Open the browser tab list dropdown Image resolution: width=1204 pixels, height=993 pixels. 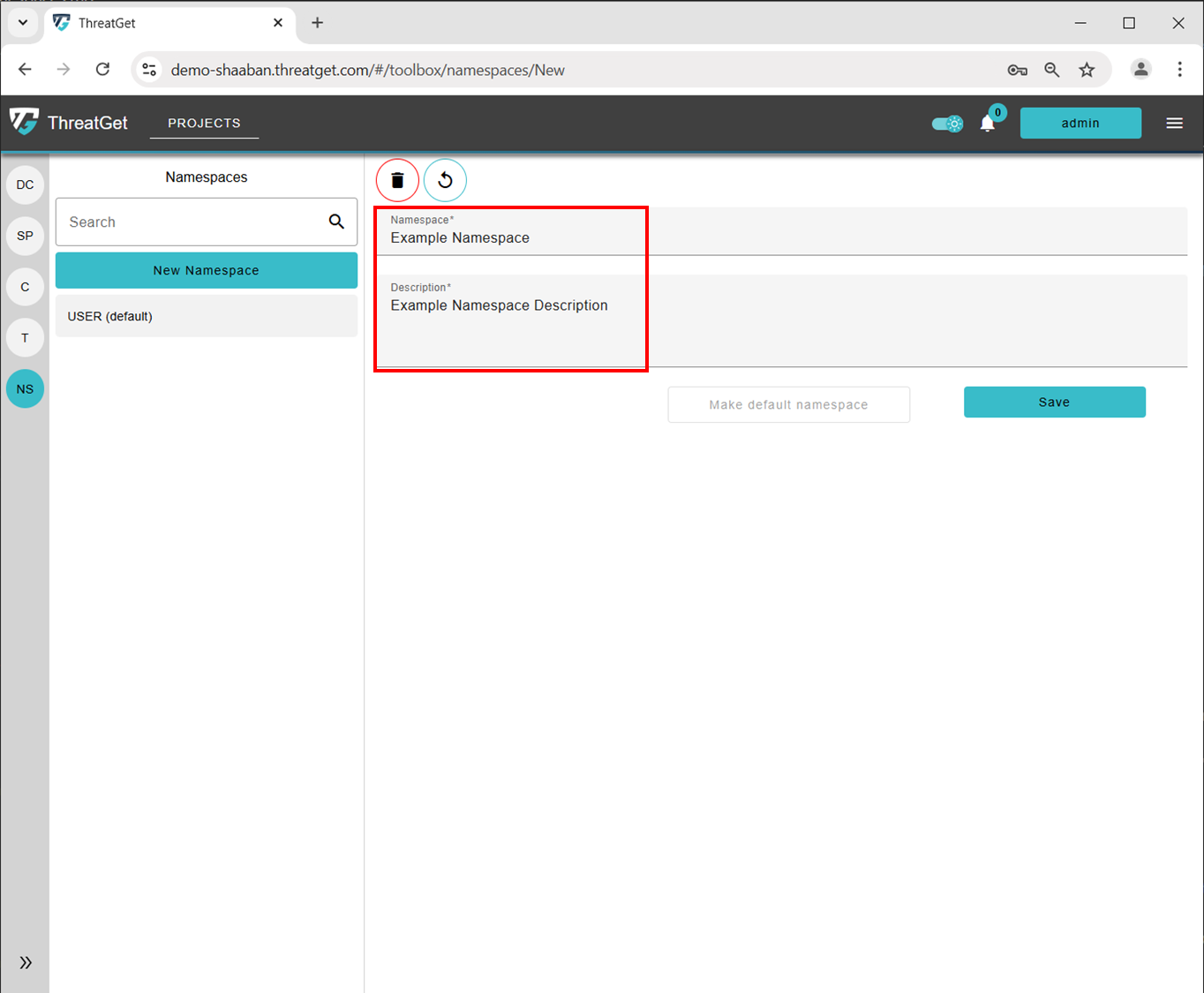(23, 23)
